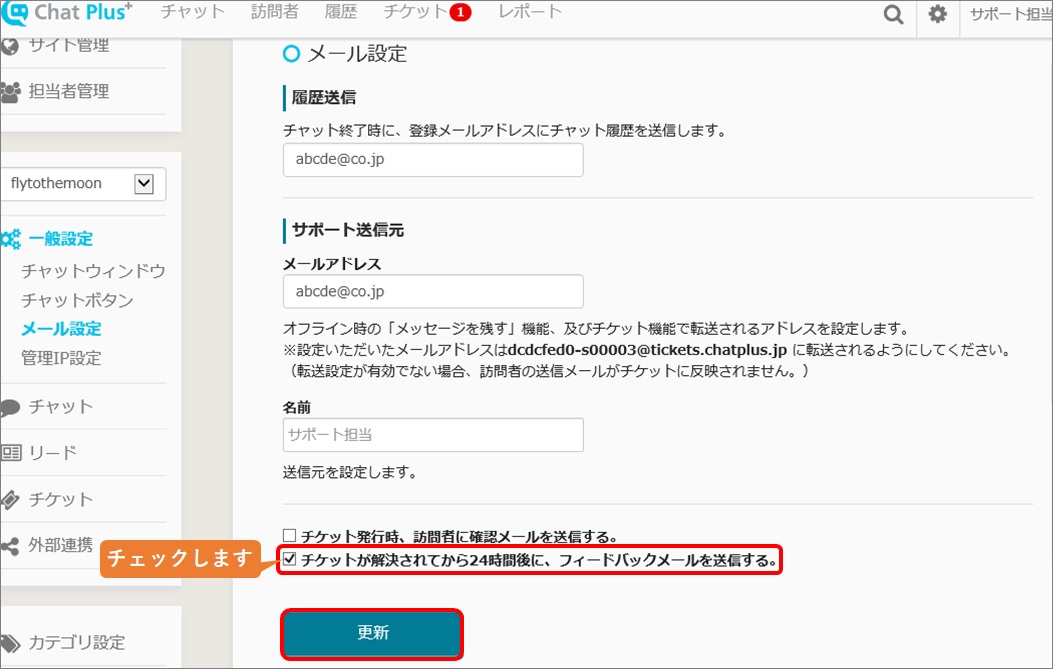Open チャットボタン settings
The width and height of the screenshot is (1053, 669).
pyautogui.click(x=77, y=300)
